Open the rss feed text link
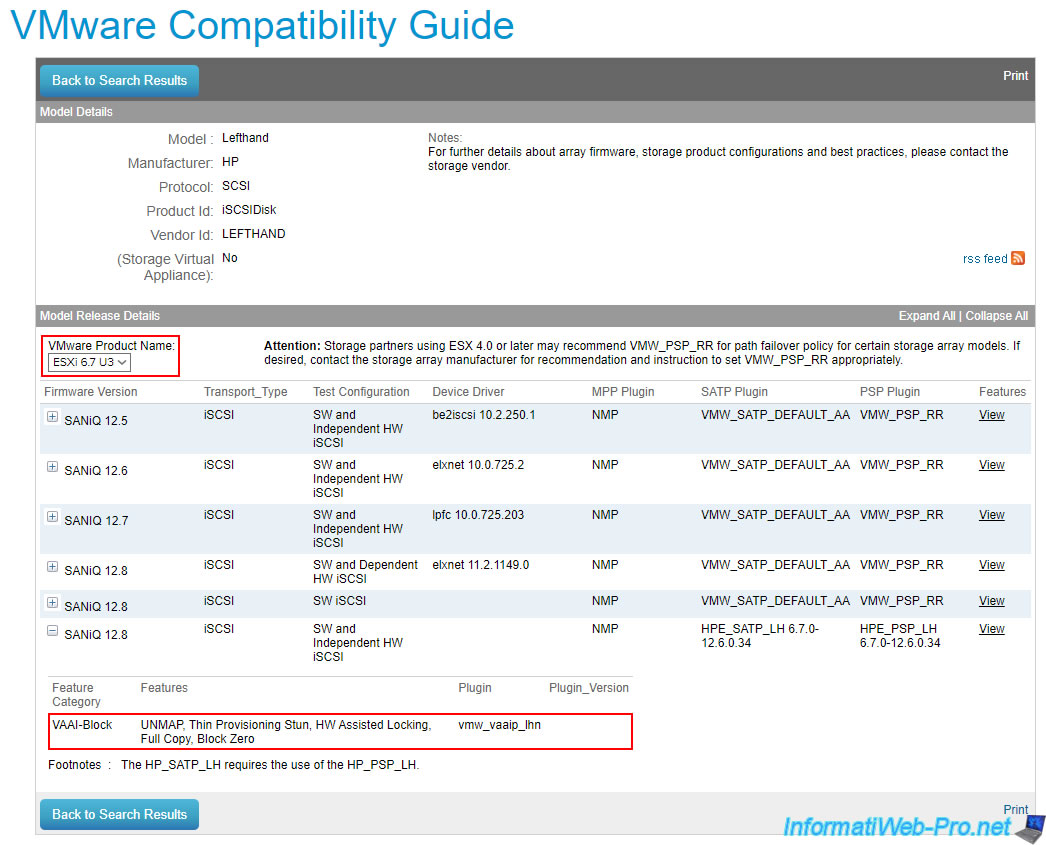 (x=984, y=259)
